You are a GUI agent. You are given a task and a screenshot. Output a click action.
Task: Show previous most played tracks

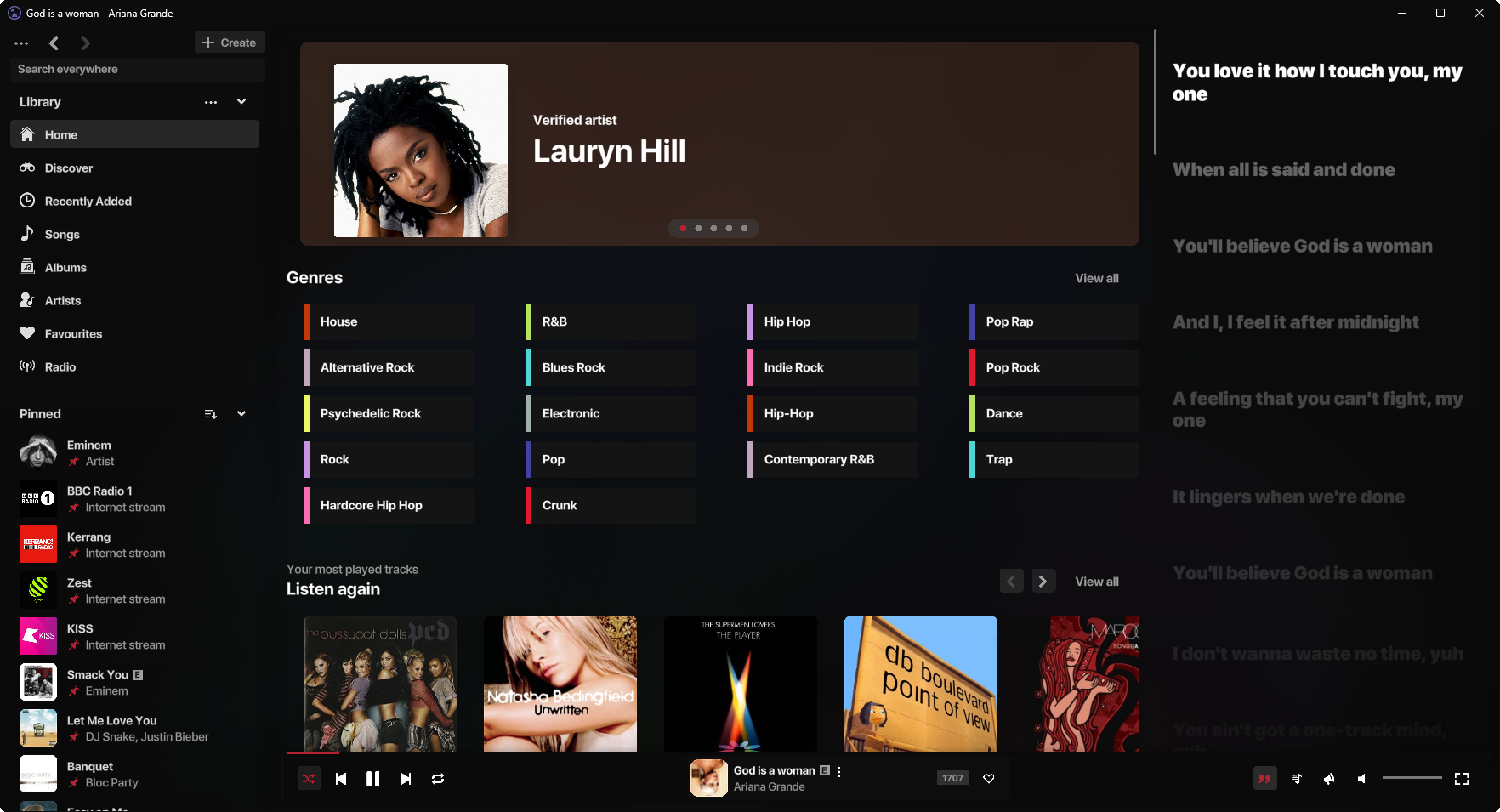coord(1011,582)
